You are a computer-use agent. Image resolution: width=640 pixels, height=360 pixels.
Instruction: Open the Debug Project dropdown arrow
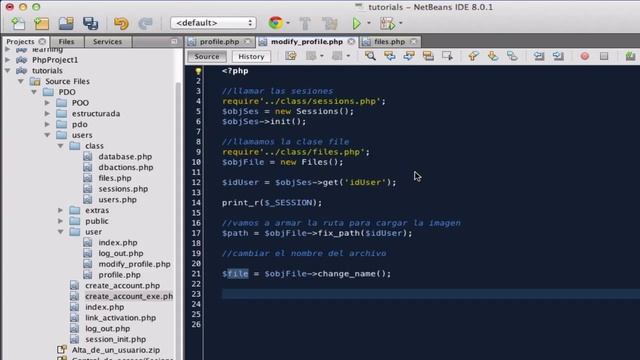(400, 23)
